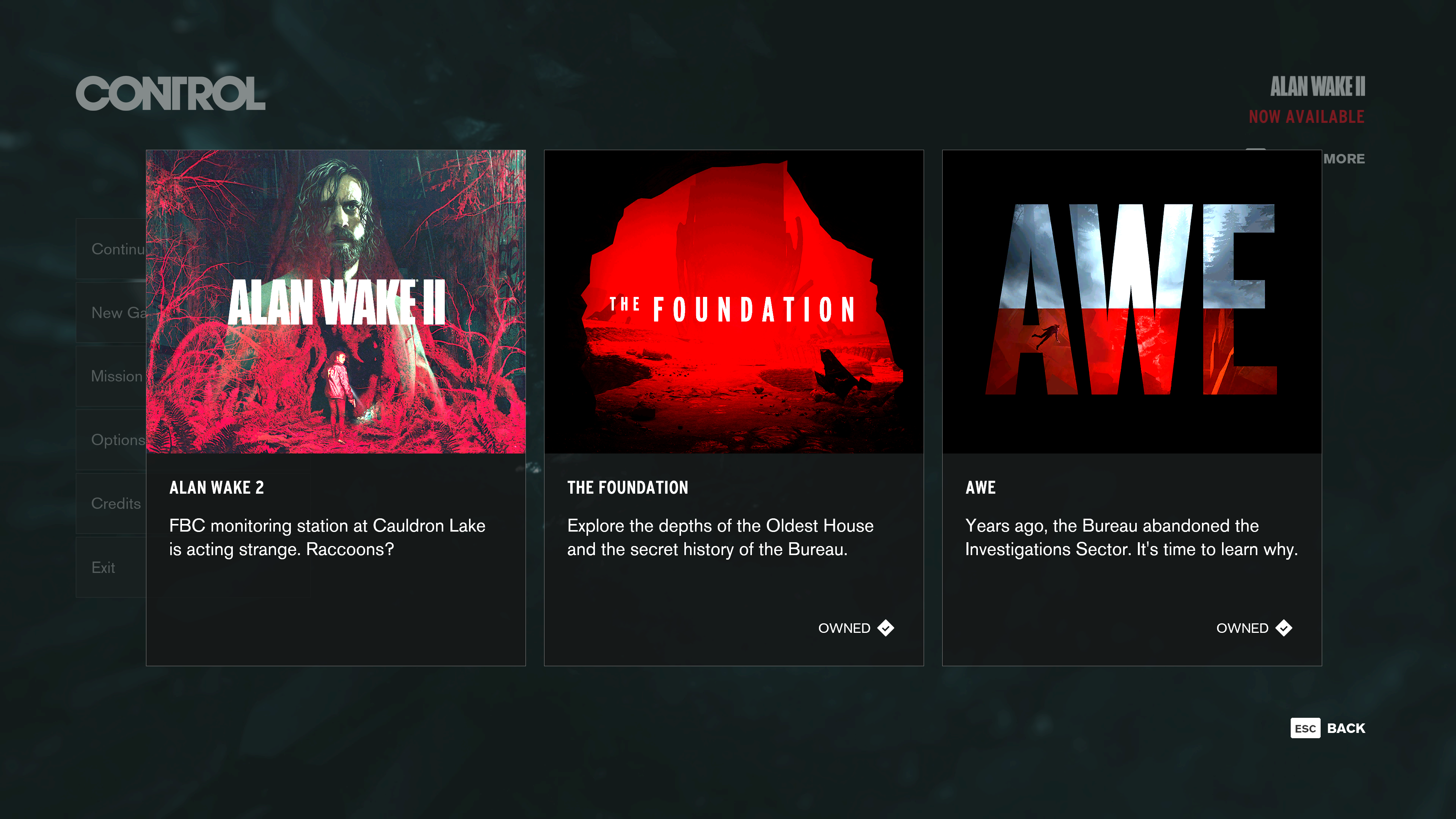Open the Credits menu entry
1456x819 pixels.
click(x=111, y=503)
